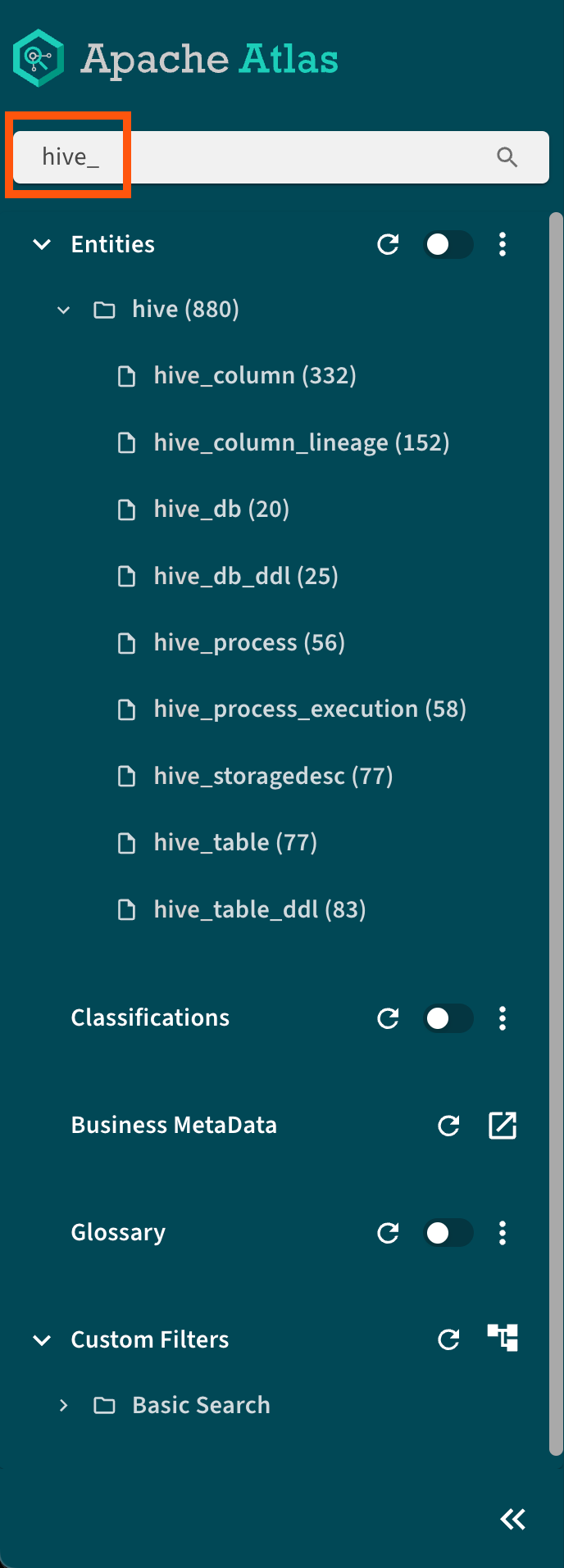Select hive_column entity type
The image size is (564, 1568).
coord(254,376)
